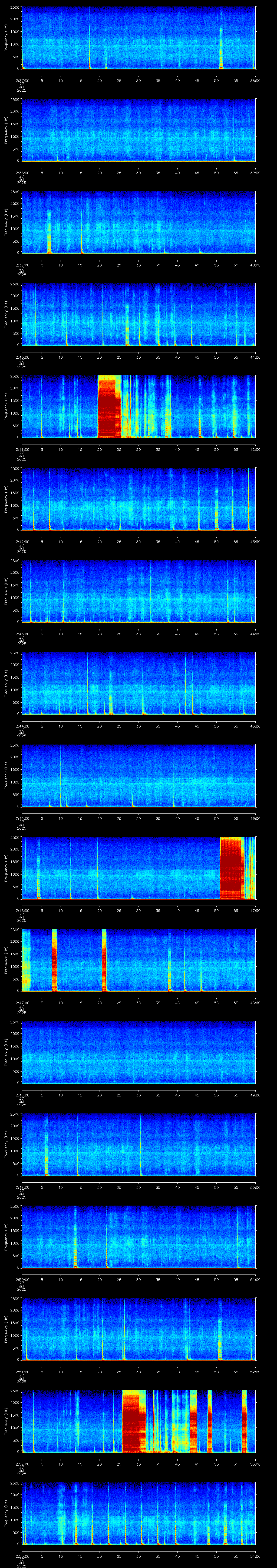Select the quiet spectrogram panel starting at 2:48:00
Viewport: 277px width, 1568px height.
tap(139, 1052)
